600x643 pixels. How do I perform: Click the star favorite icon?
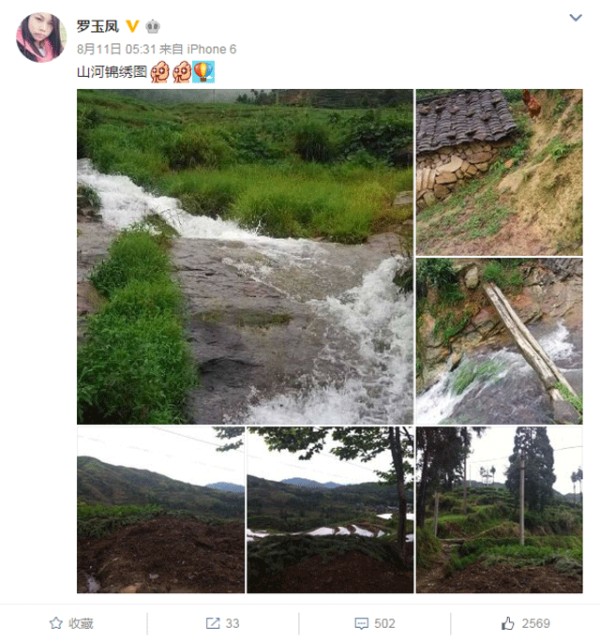click(56, 623)
